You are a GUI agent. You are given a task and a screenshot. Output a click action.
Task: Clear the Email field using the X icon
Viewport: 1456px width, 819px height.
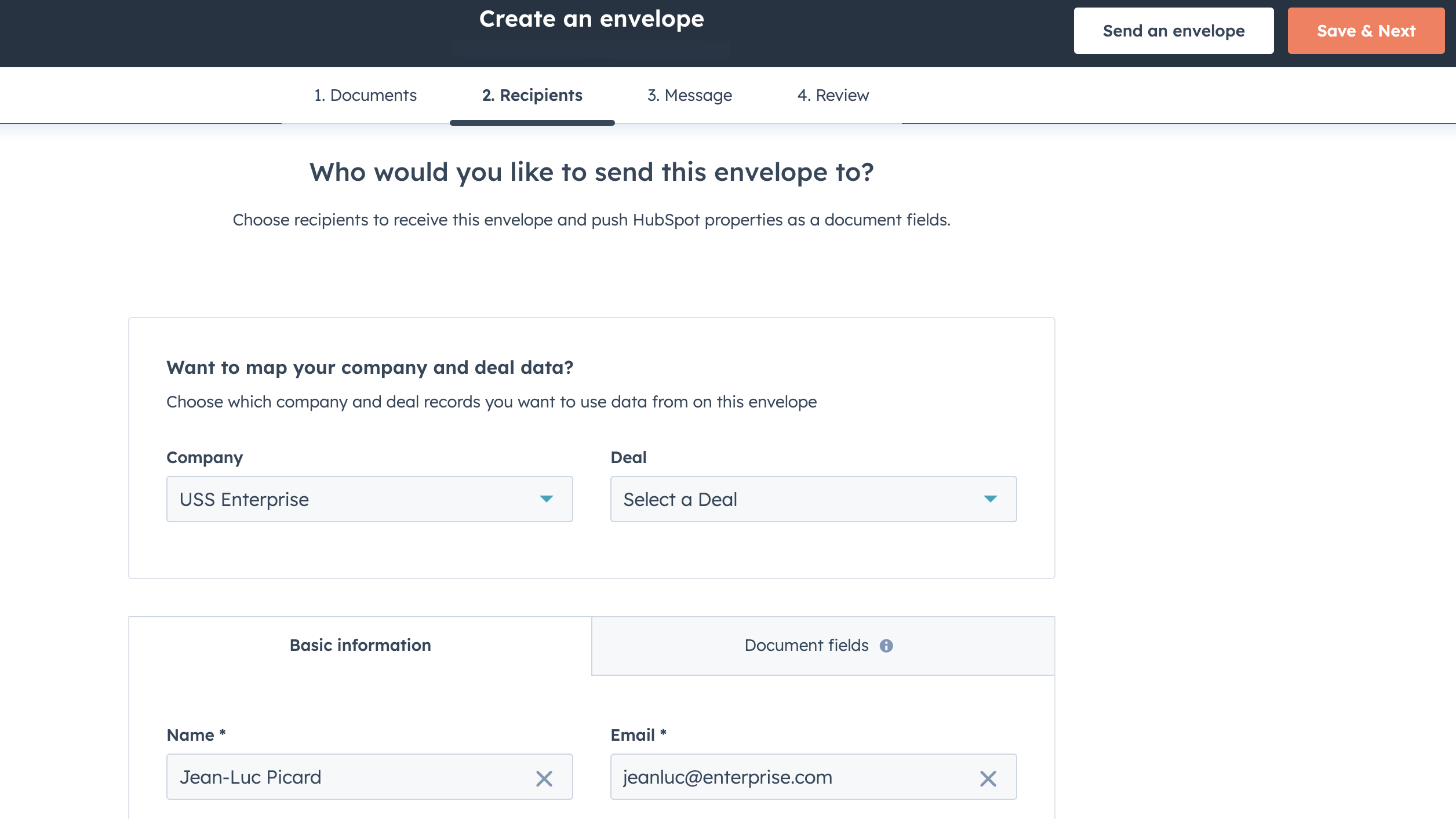989,777
